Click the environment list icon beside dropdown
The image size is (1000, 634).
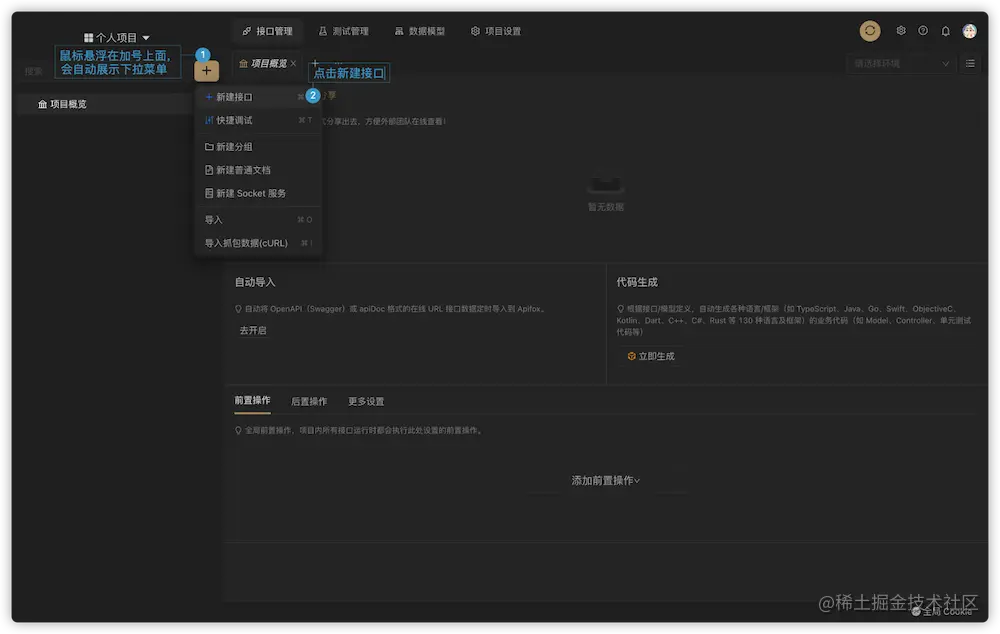click(969, 63)
